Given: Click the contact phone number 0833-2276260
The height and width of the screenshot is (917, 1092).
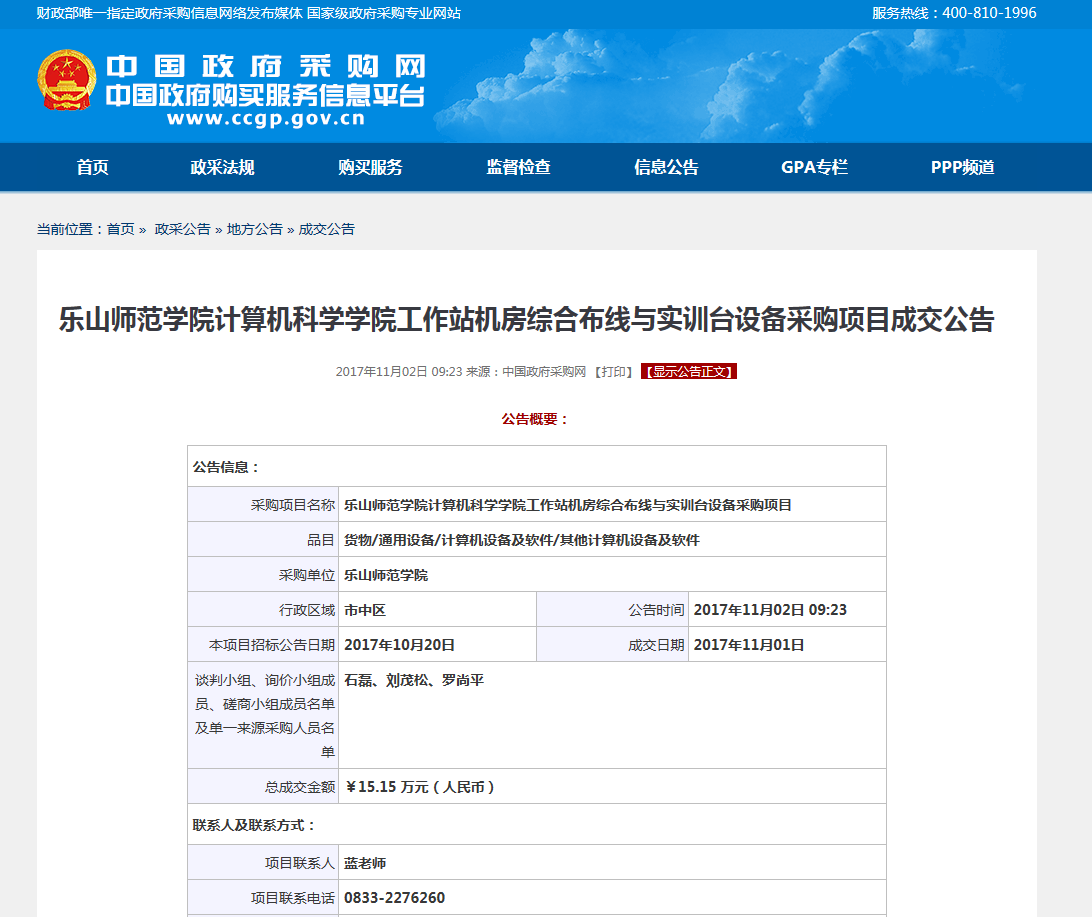Looking at the screenshot, I should click(x=394, y=898).
